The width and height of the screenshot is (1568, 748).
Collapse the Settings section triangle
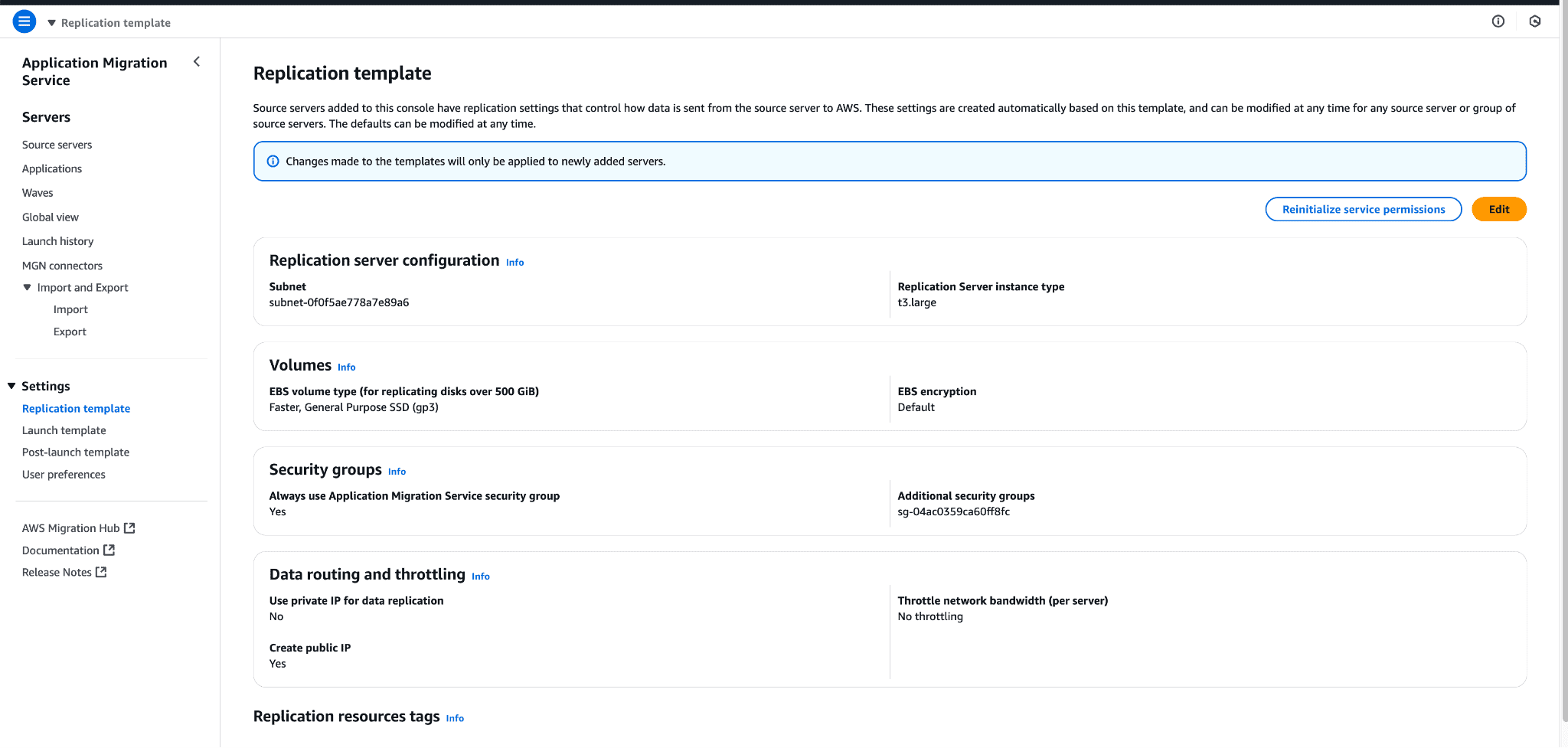coord(11,386)
